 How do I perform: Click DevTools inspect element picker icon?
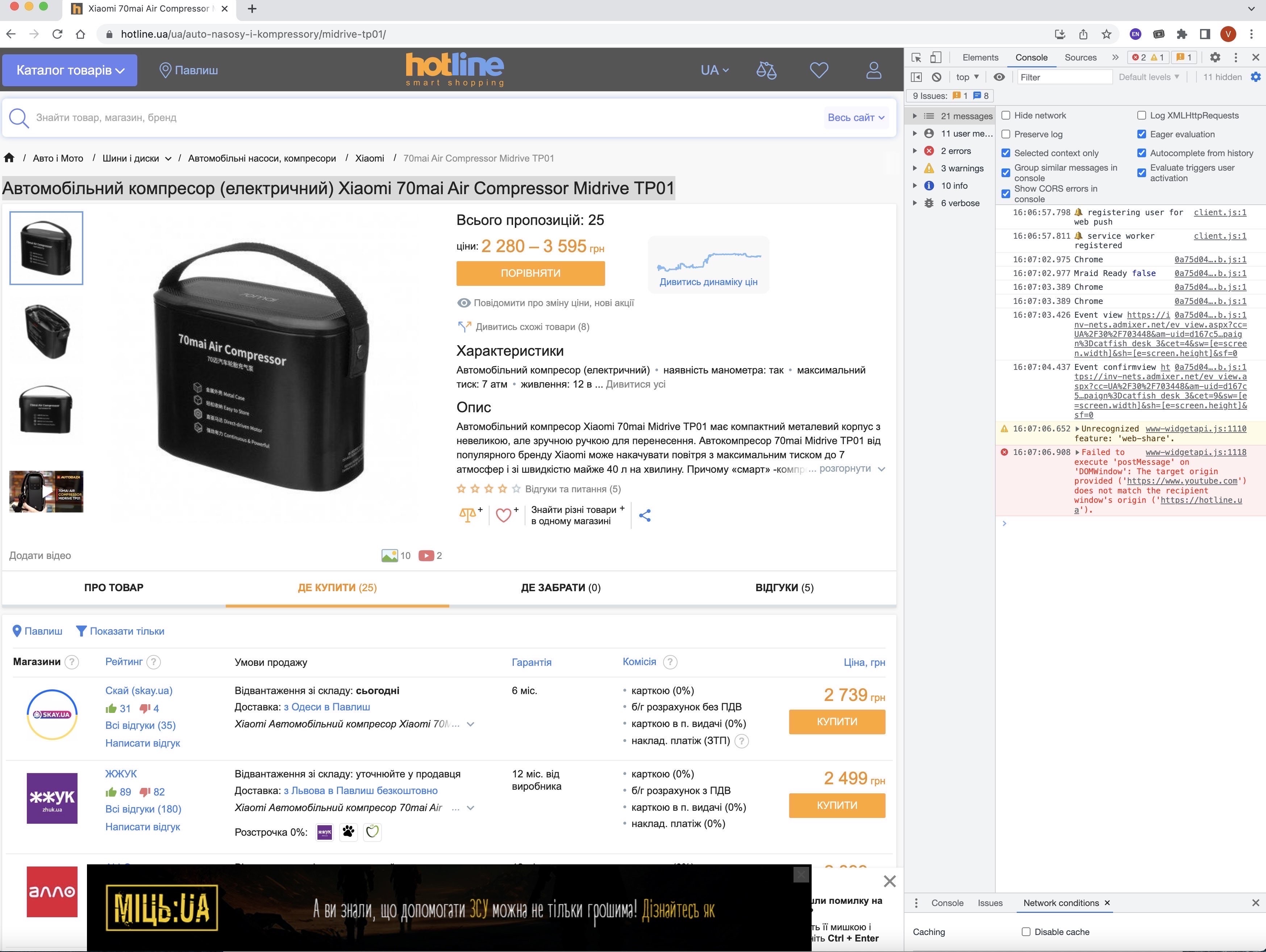coord(916,57)
